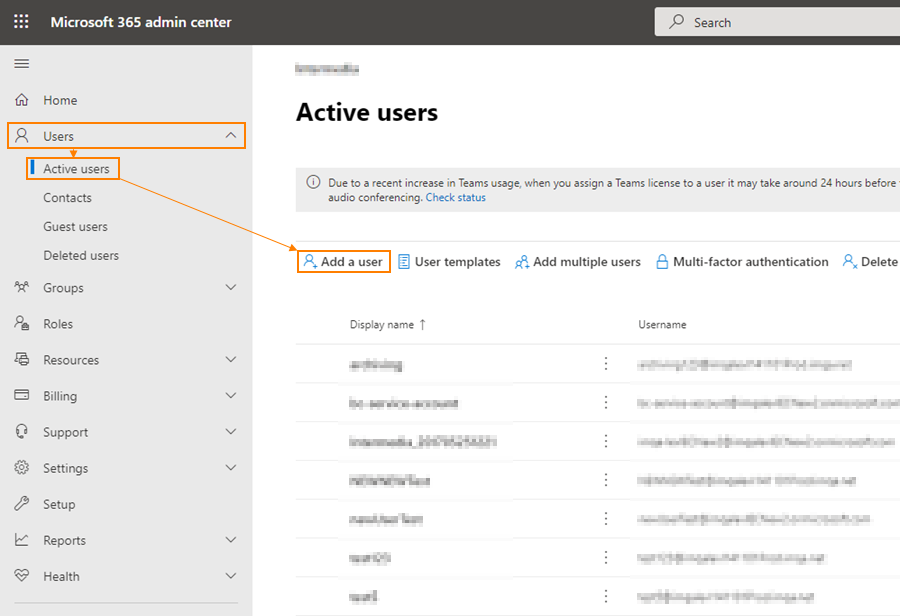Click the Add multiple users button
This screenshot has width=900, height=616.
click(577, 262)
